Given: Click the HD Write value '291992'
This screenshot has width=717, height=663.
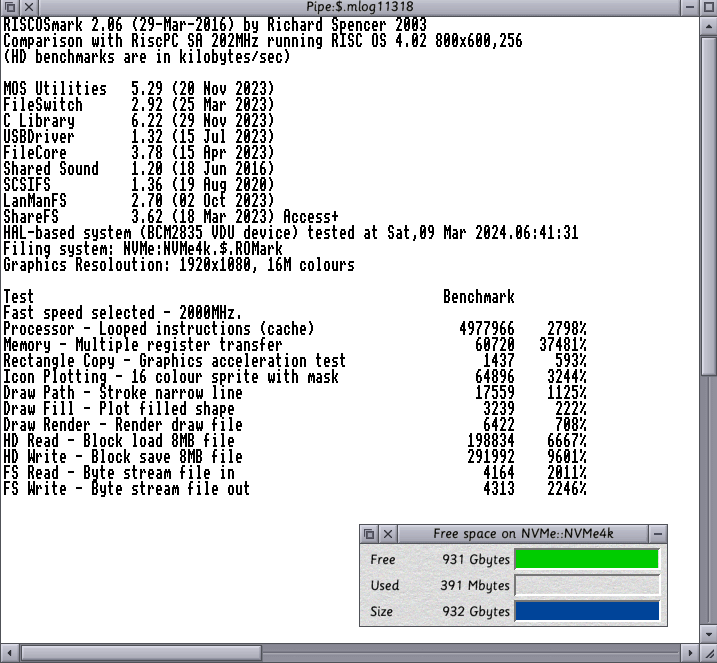Looking at the screenshot, I should click(491, 457).
